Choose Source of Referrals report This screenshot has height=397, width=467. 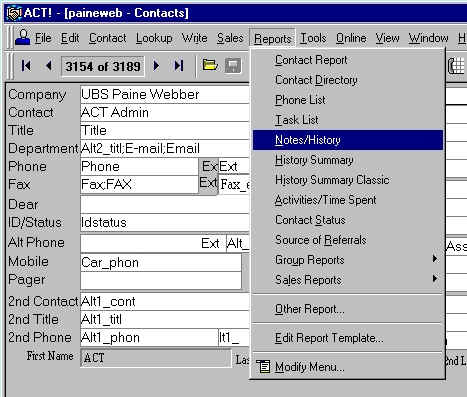348,240
